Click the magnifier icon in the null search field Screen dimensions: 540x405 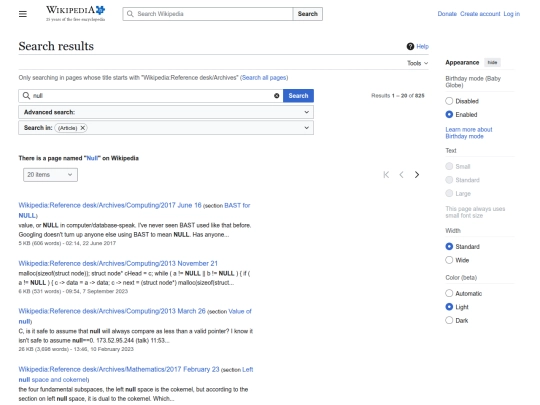pos(26,96)
